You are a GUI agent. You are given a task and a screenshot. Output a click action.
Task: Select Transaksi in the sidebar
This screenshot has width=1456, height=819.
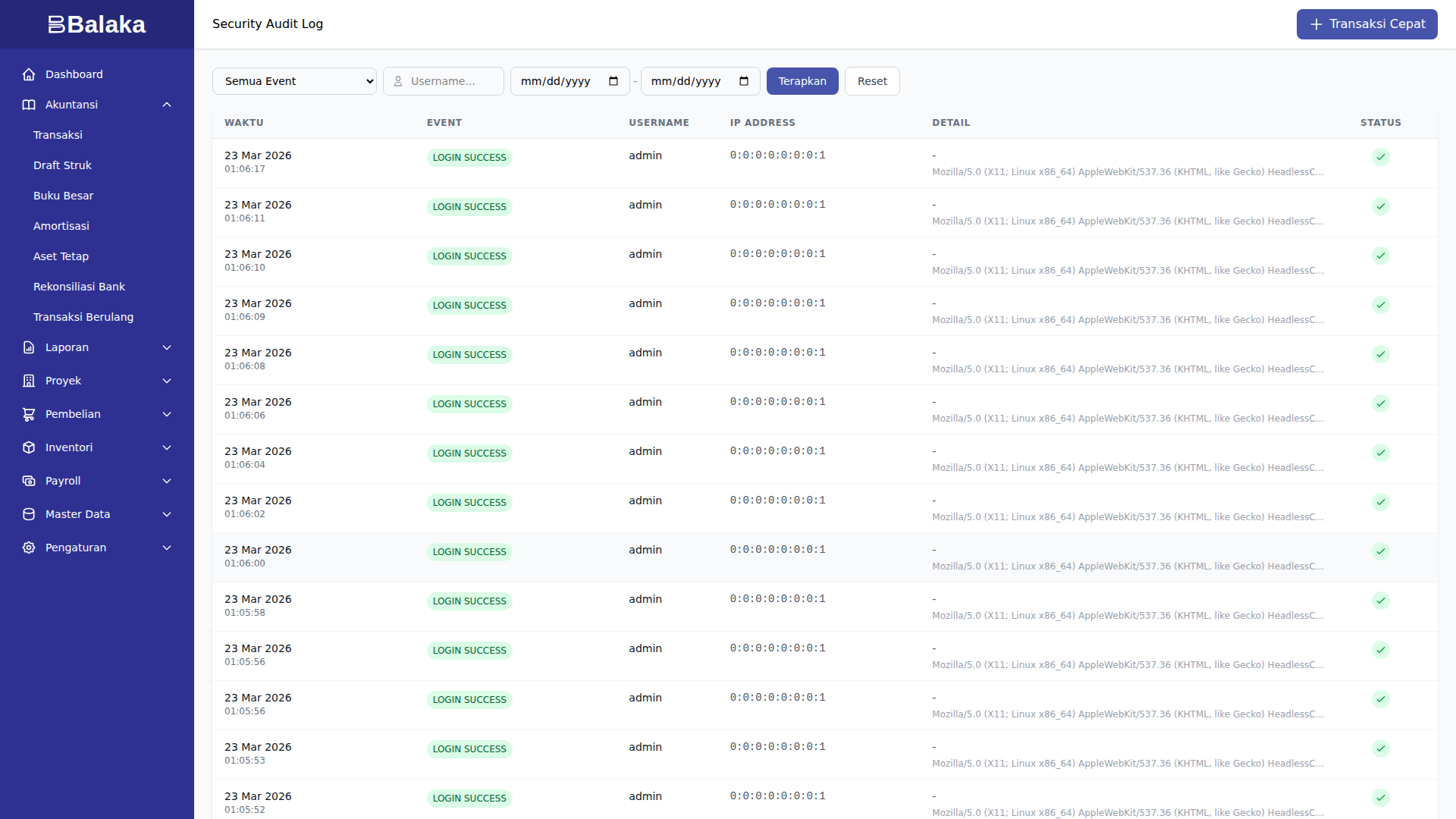tap(58, 135)
